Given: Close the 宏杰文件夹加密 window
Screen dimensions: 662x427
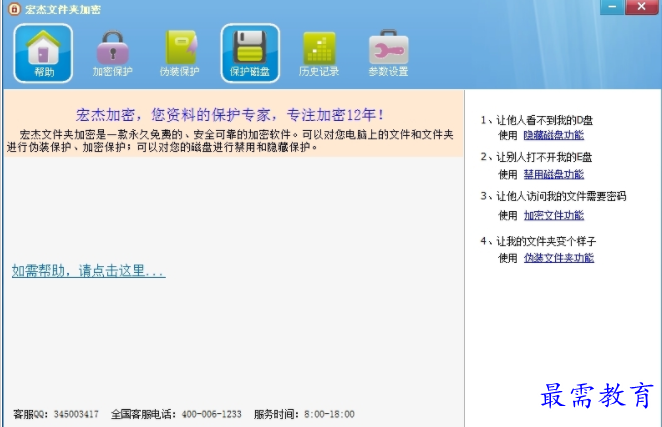Looking at the screenshot, I should (642, 7).
